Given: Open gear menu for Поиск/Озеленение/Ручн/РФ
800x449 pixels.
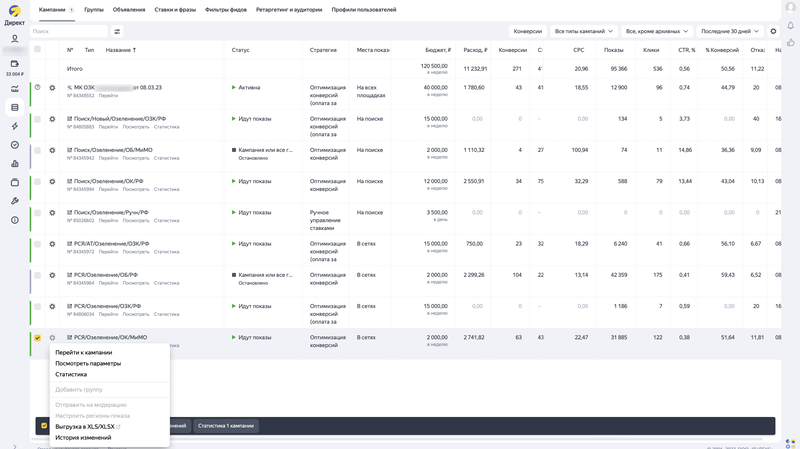Looking at the screenshot, I should click(52, 213).
